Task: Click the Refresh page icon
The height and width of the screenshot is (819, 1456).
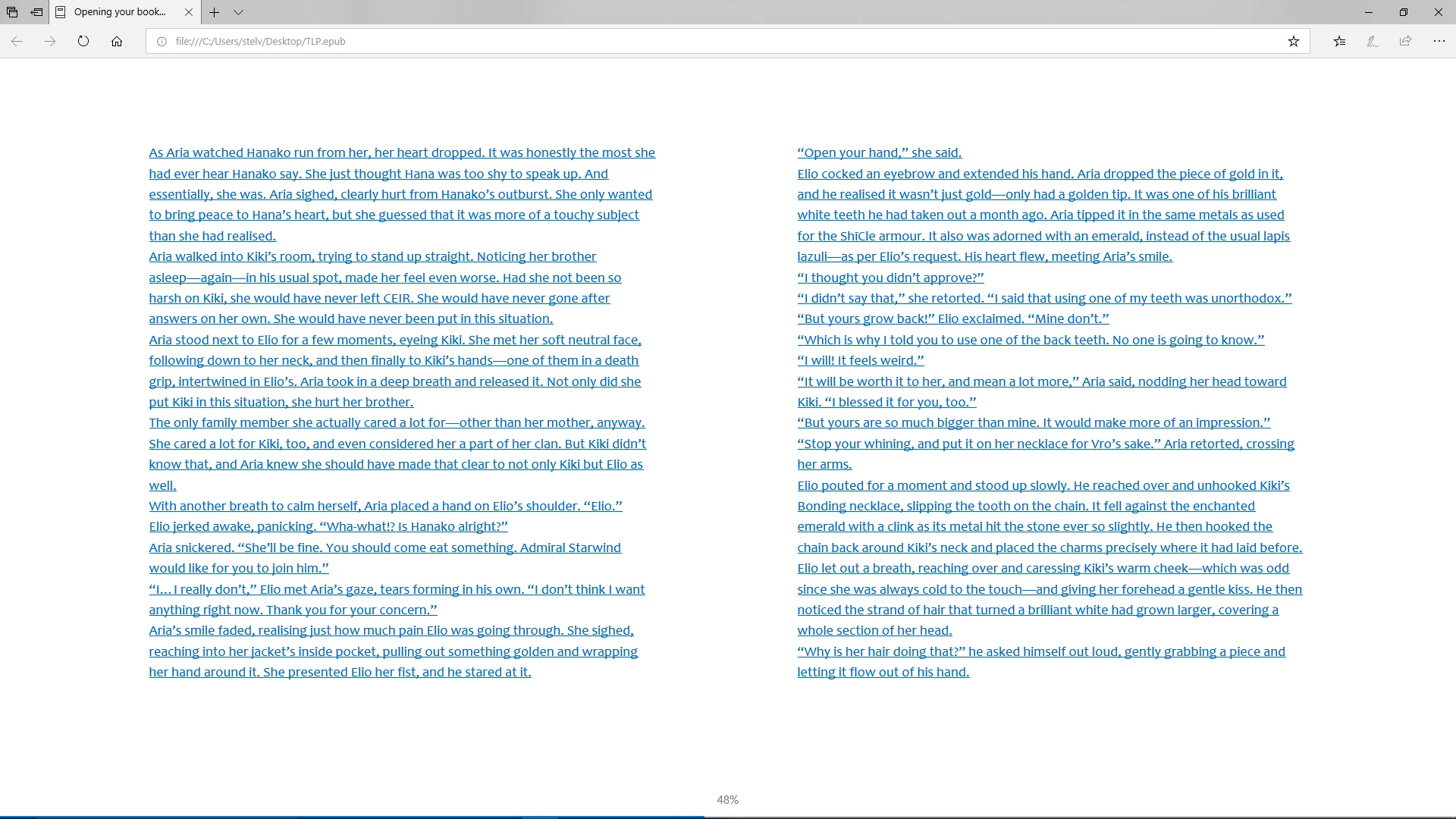Action: tap(83, 42)
